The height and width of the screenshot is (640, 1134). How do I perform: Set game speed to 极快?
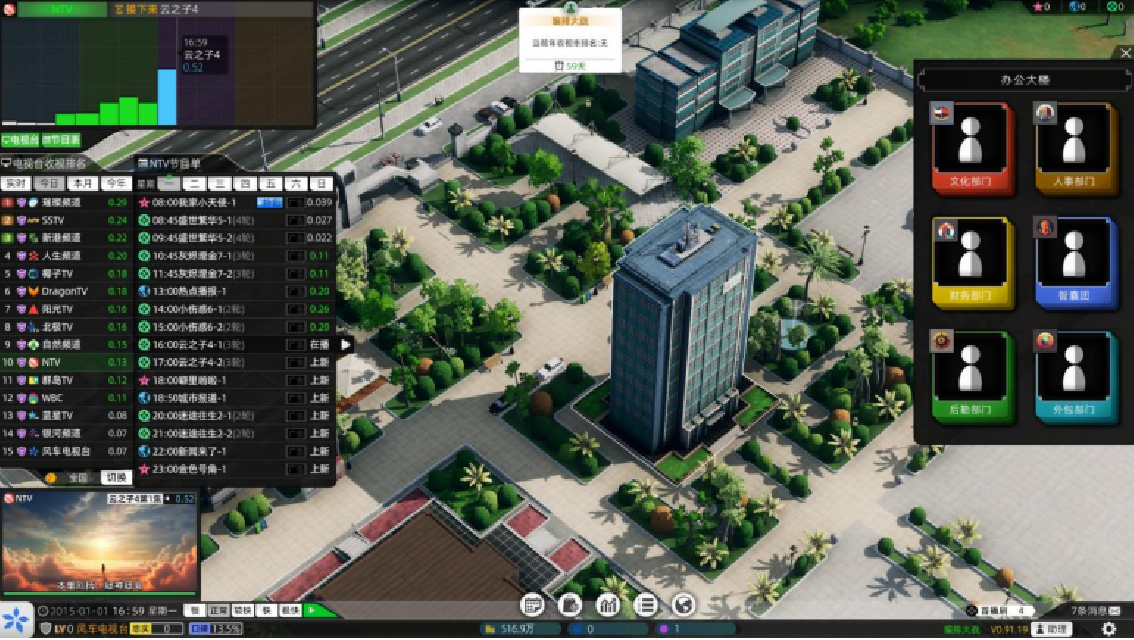pos(290,610)
